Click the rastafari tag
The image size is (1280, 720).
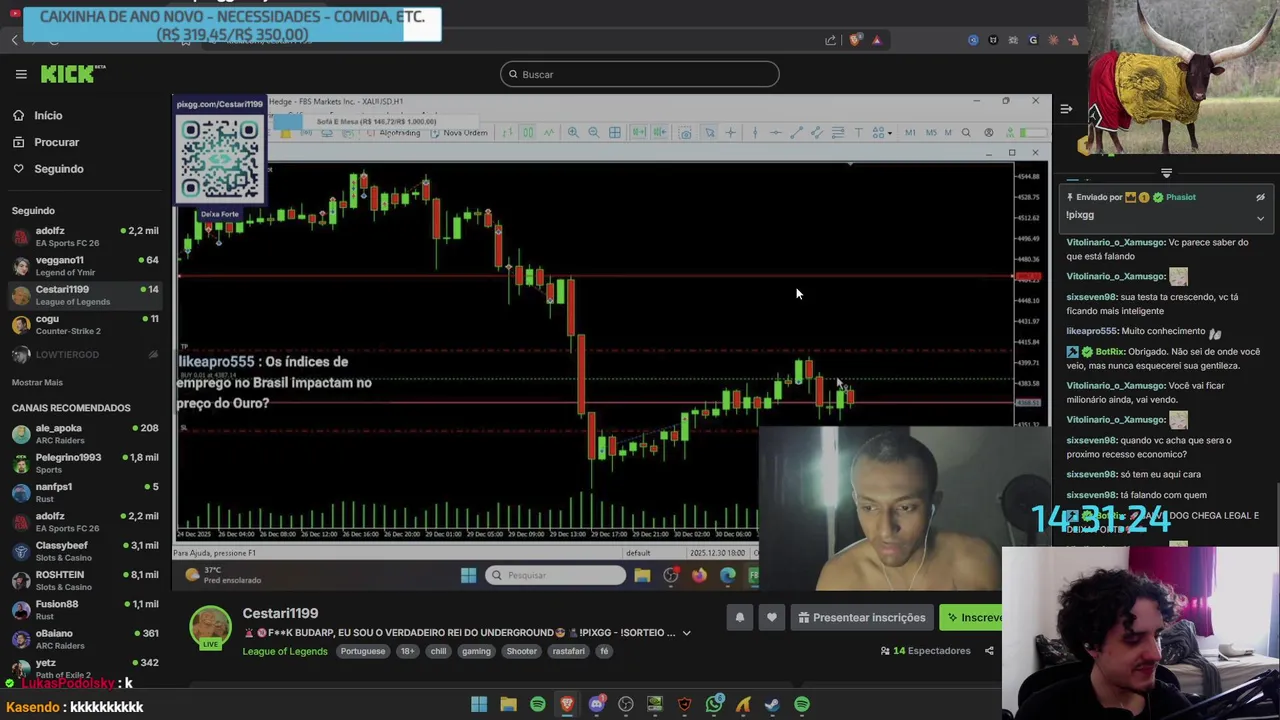[568, 651]
